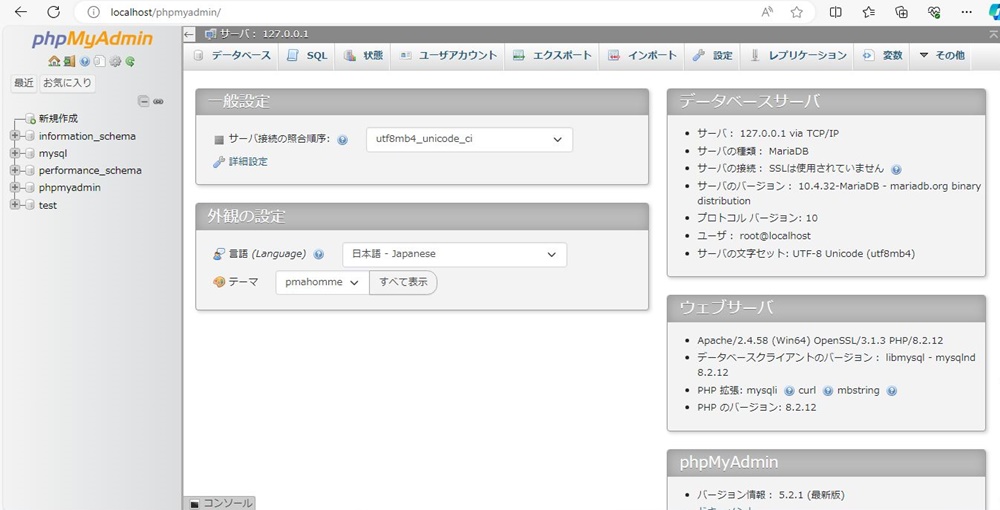Hide navigation panel using left arrow icon
The height and width of the screenshot is (510, 1000).
[188, 34]
